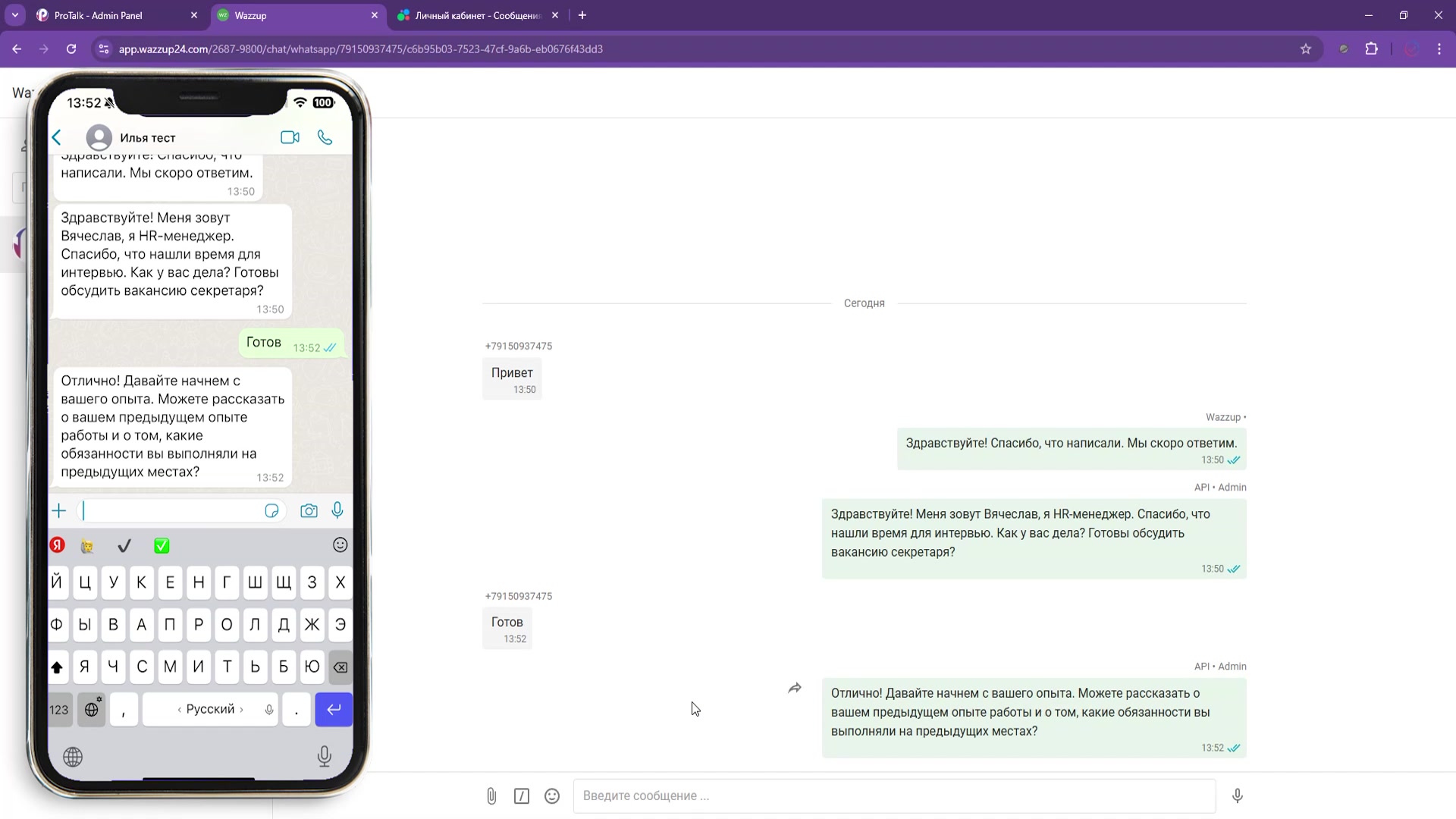Tap the voice call icon on phone
The height and width of the screenshot is (819, 1456).
click(325, 137)
